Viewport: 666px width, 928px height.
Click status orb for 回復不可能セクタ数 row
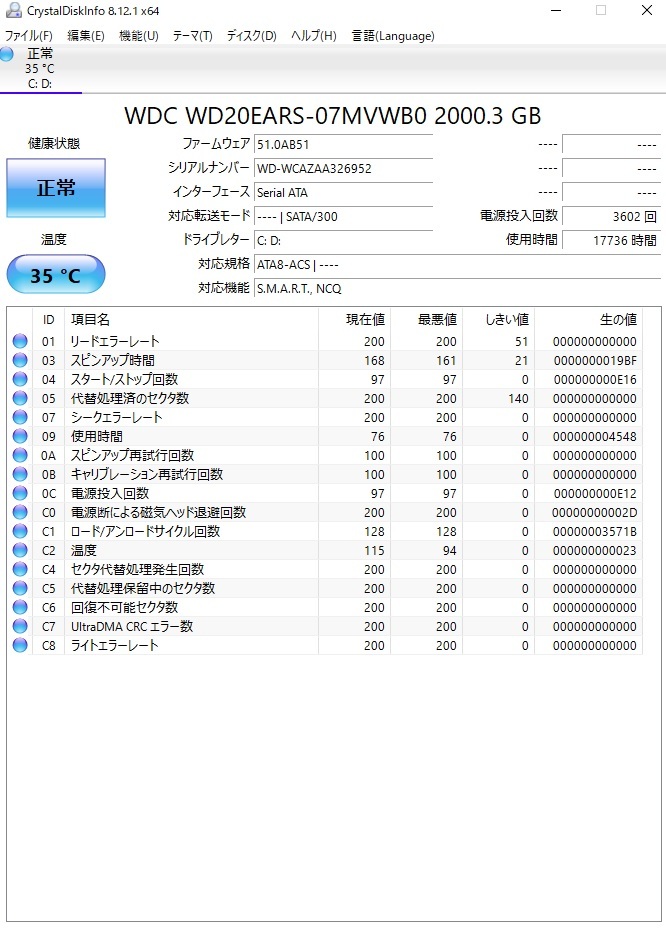20,607
